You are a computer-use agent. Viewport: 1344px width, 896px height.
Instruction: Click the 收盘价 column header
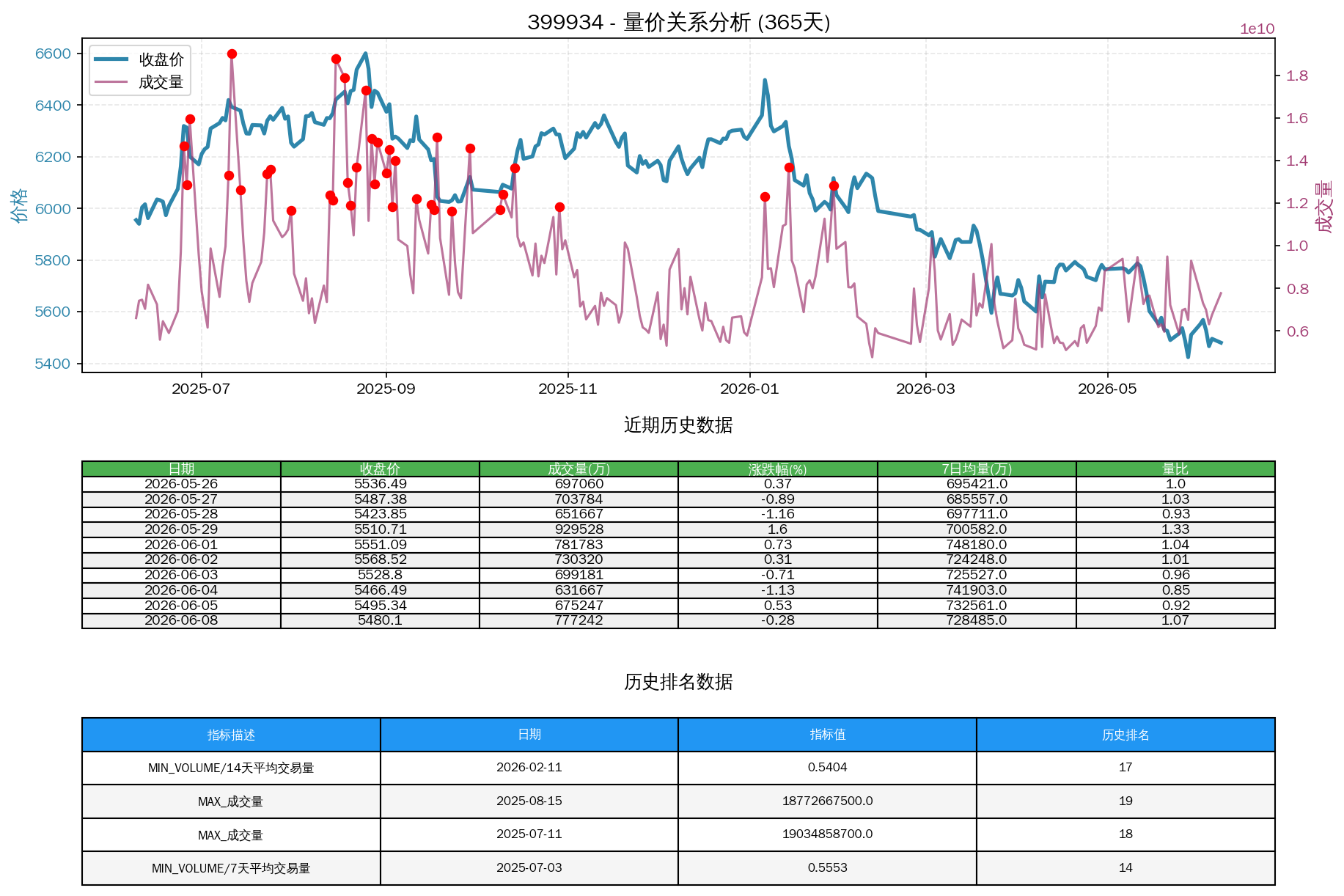click(x=380, y=469)
